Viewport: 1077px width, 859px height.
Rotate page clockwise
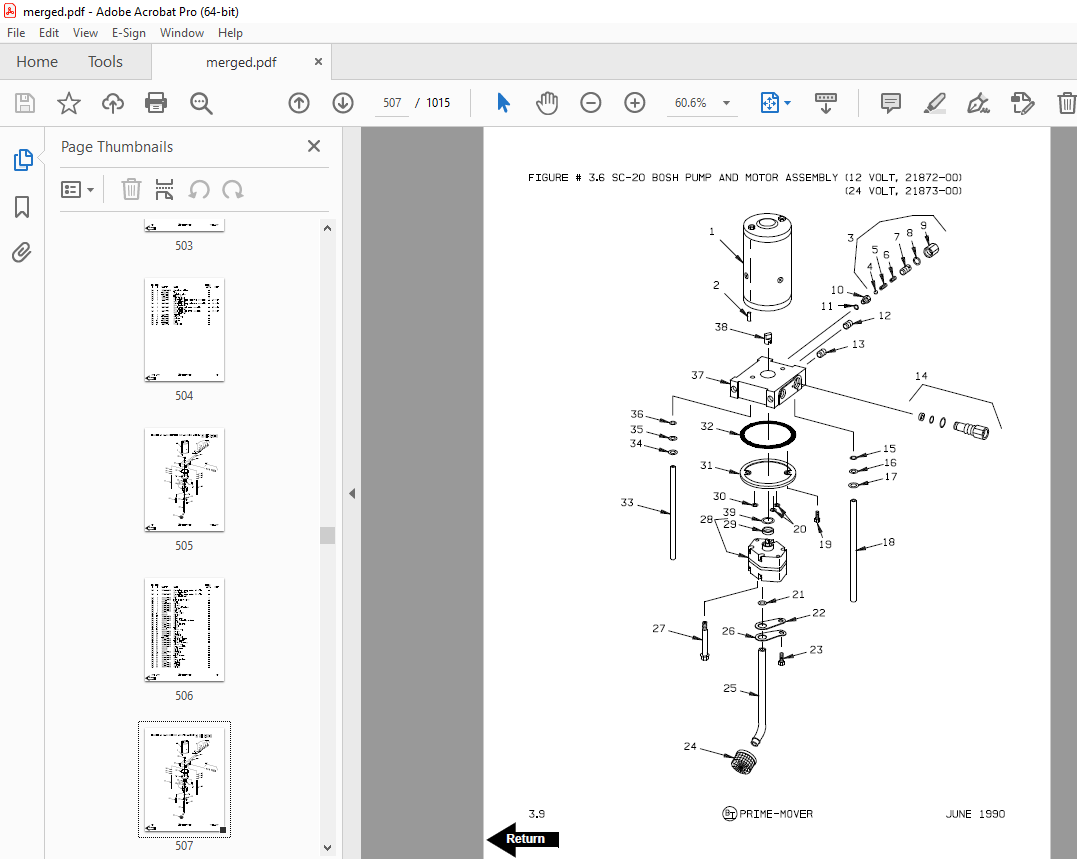click(233, 190)
